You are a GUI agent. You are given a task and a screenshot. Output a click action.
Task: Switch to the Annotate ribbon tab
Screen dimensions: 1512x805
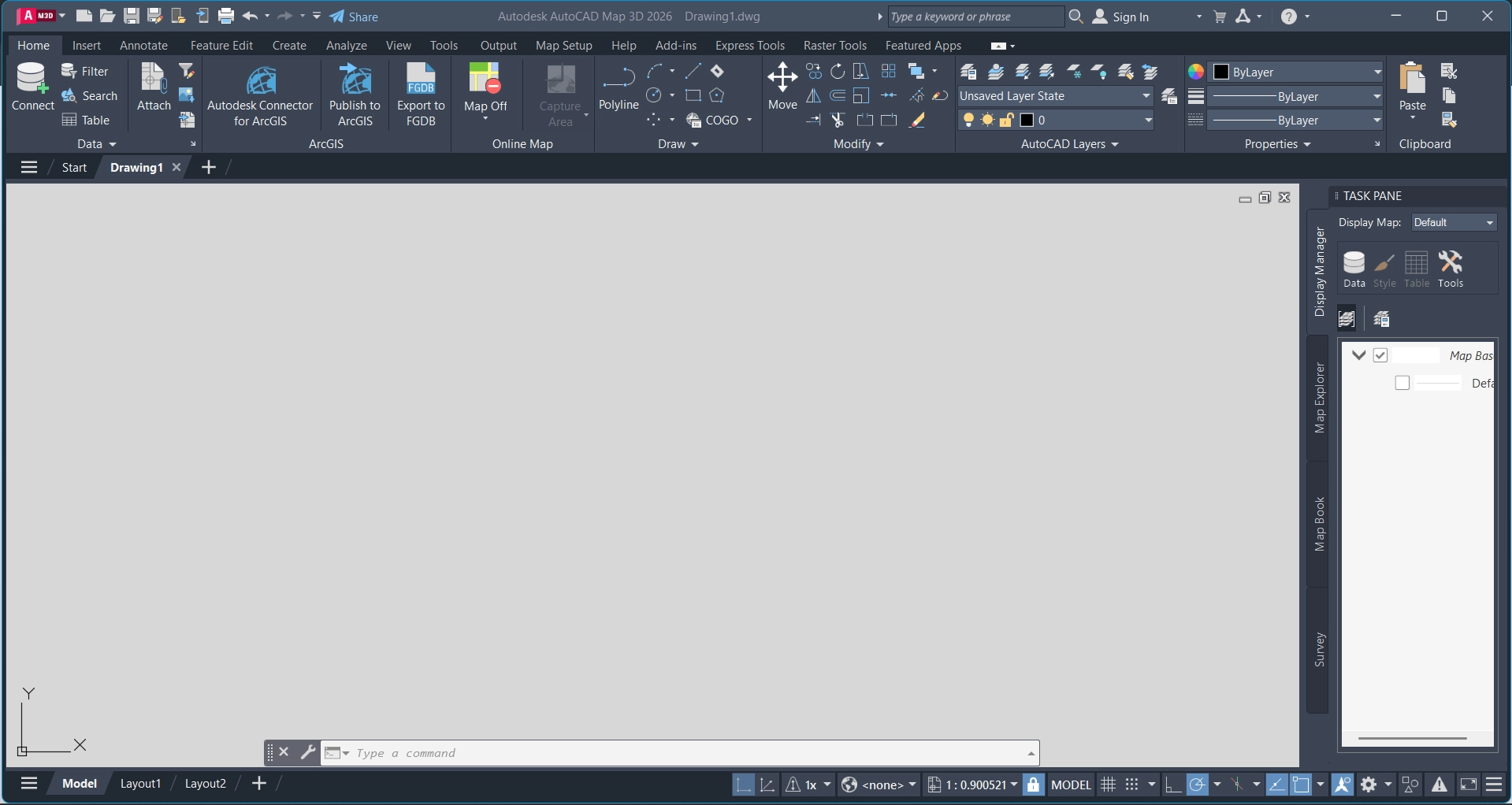pos(143,46)
